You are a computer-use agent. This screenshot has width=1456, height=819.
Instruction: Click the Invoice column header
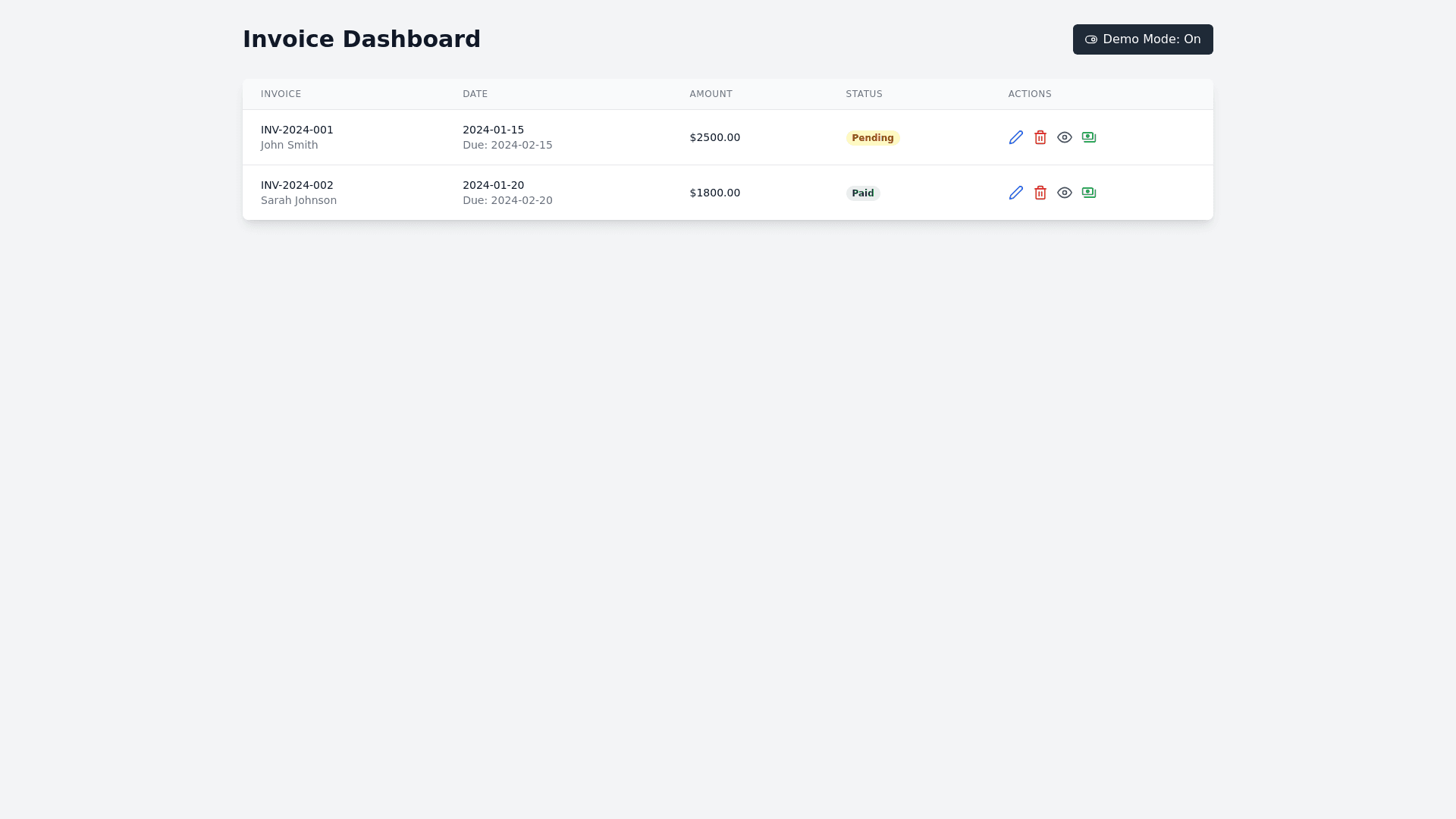281,94
